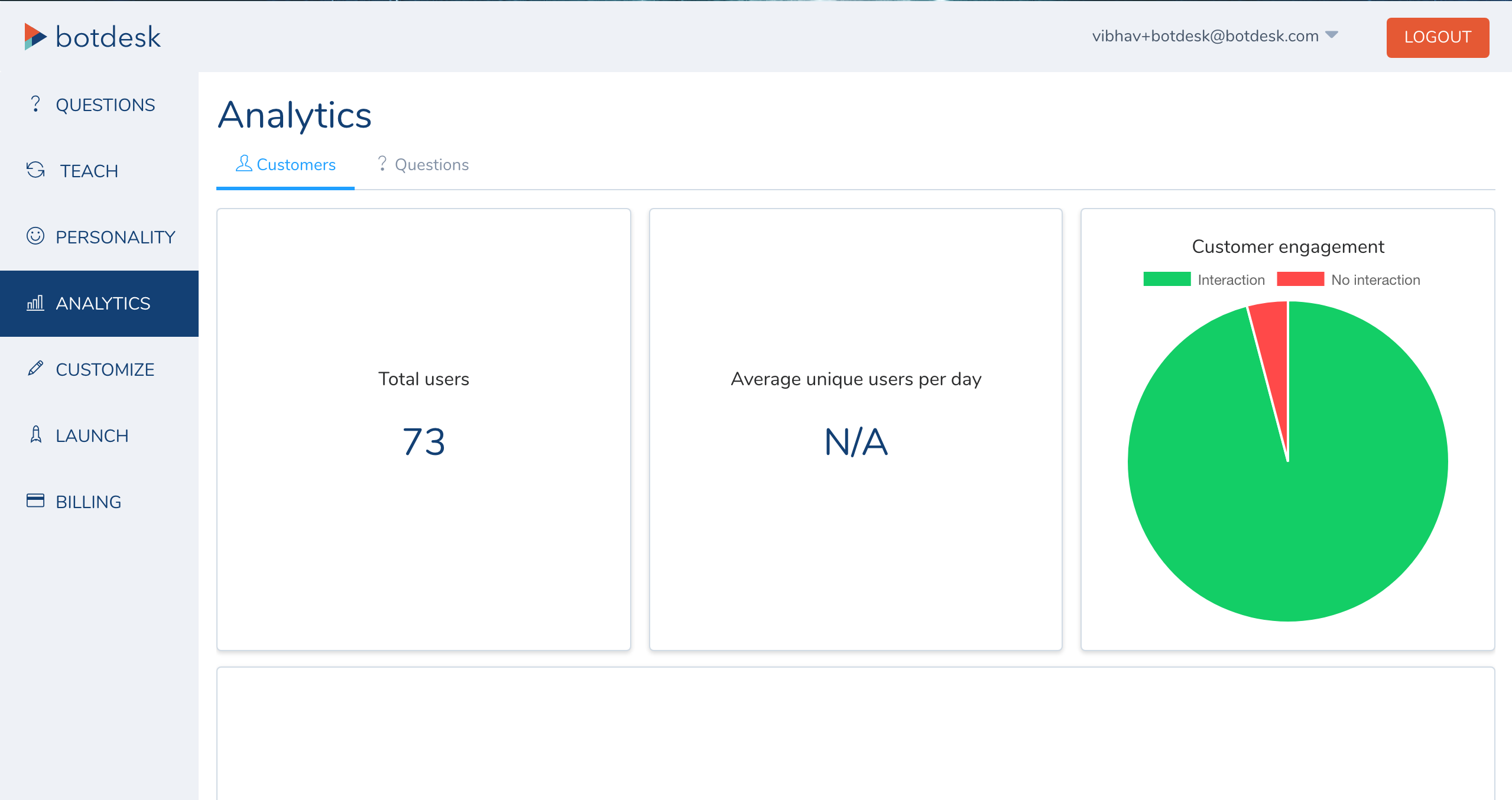Switch to the Questions analytics tab

click(423, 165)
